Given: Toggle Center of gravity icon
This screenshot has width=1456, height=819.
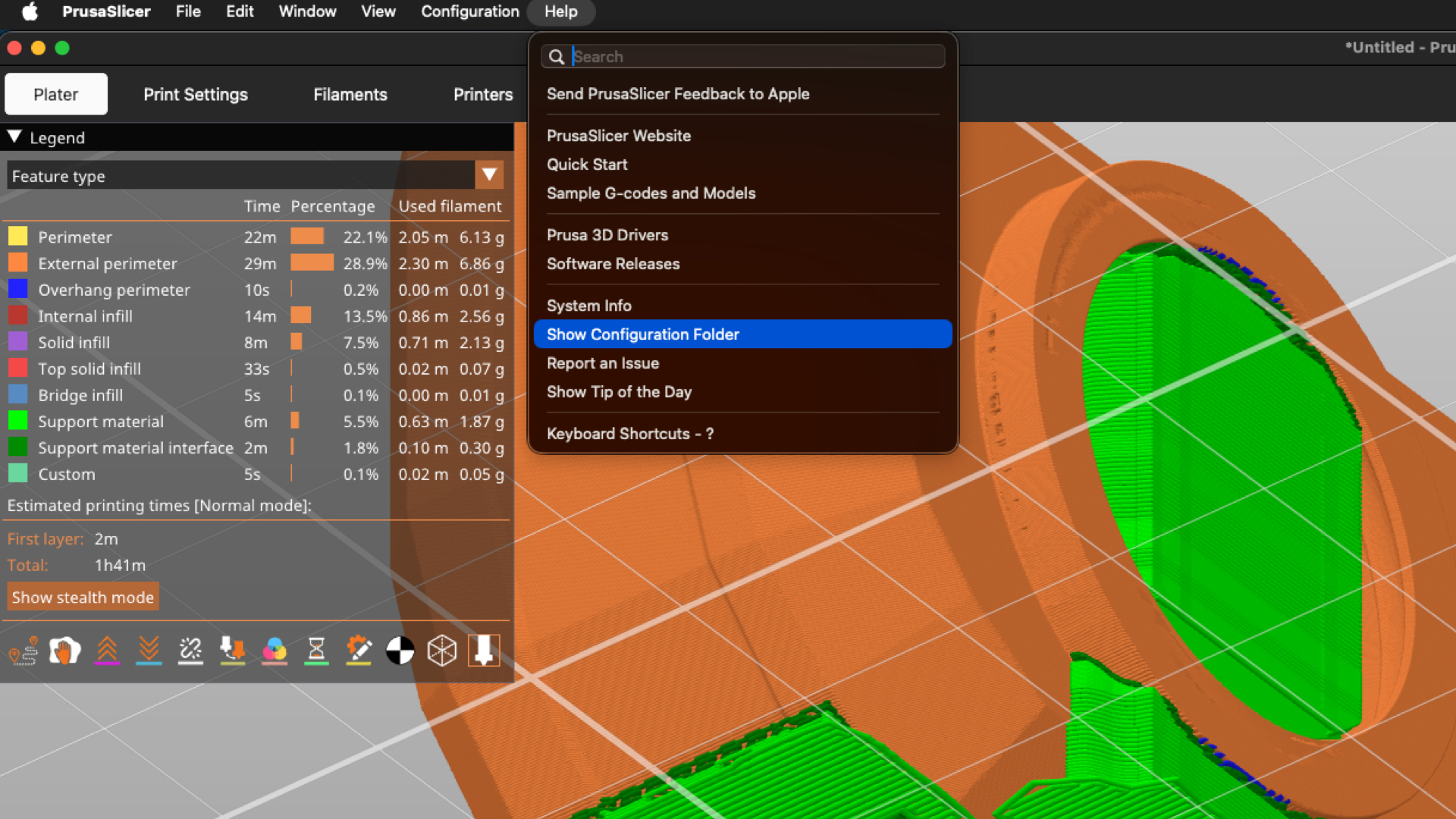Looking at the screenshot, I should click(x=400, y=651).
